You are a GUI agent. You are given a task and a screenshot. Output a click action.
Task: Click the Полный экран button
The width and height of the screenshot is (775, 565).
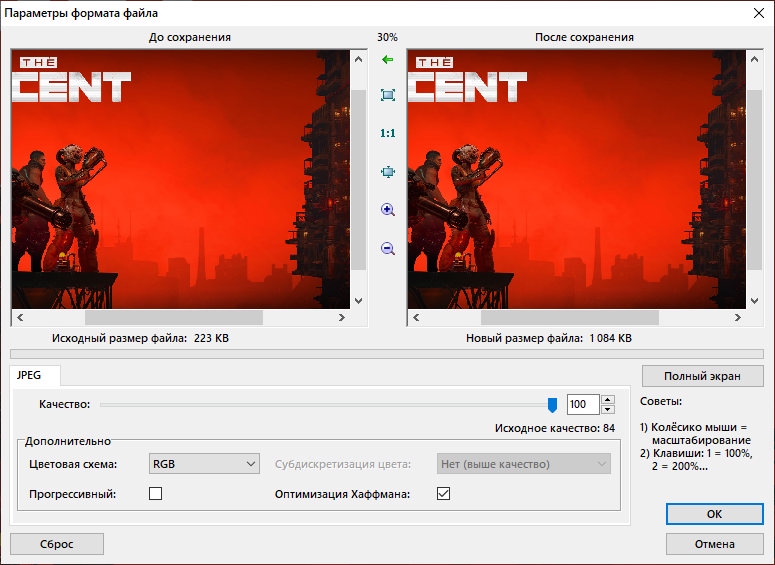coord(702,376)
